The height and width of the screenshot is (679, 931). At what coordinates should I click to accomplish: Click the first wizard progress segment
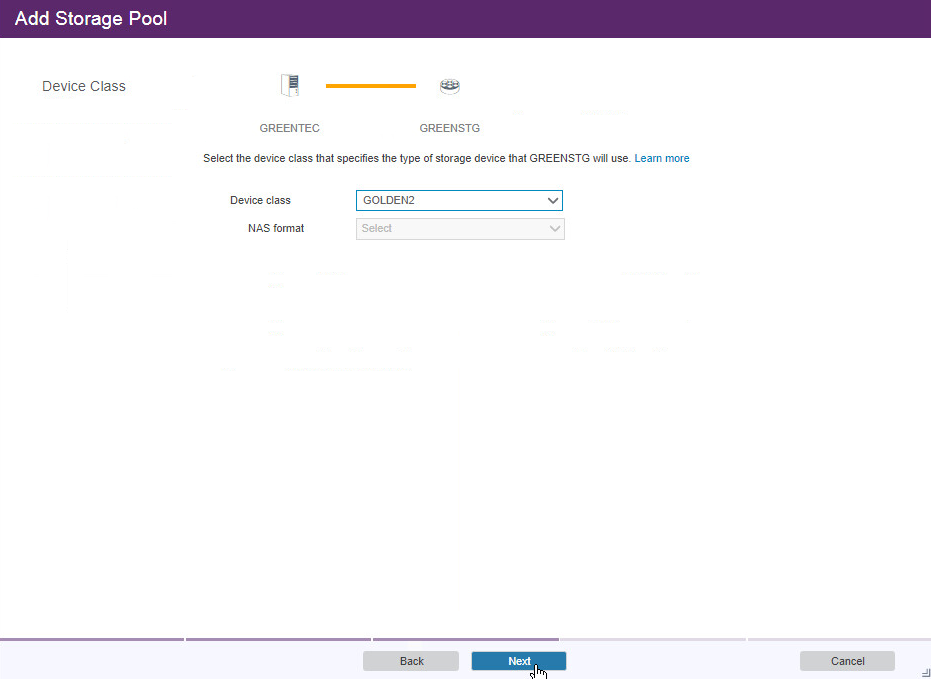(x=92, y=638)
